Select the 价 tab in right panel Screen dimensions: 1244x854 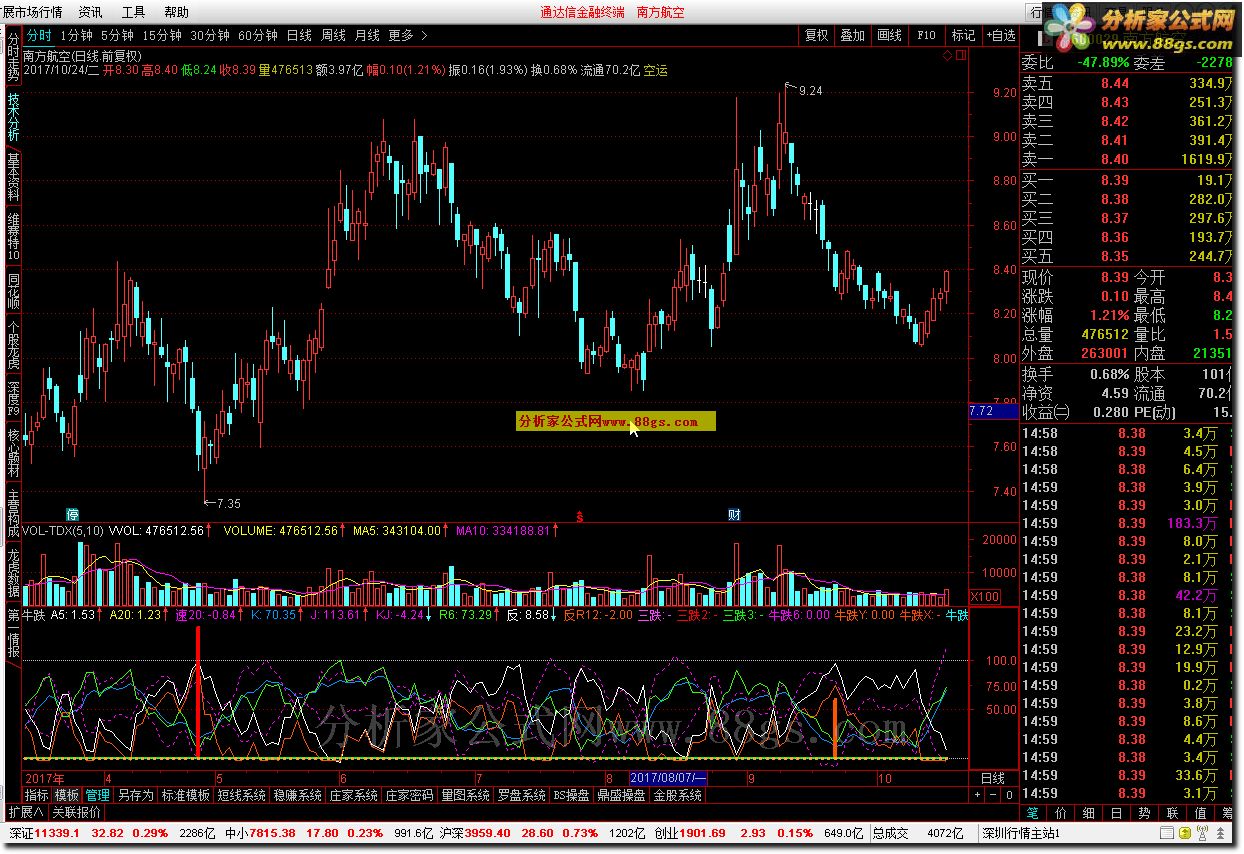(1061, 813)
